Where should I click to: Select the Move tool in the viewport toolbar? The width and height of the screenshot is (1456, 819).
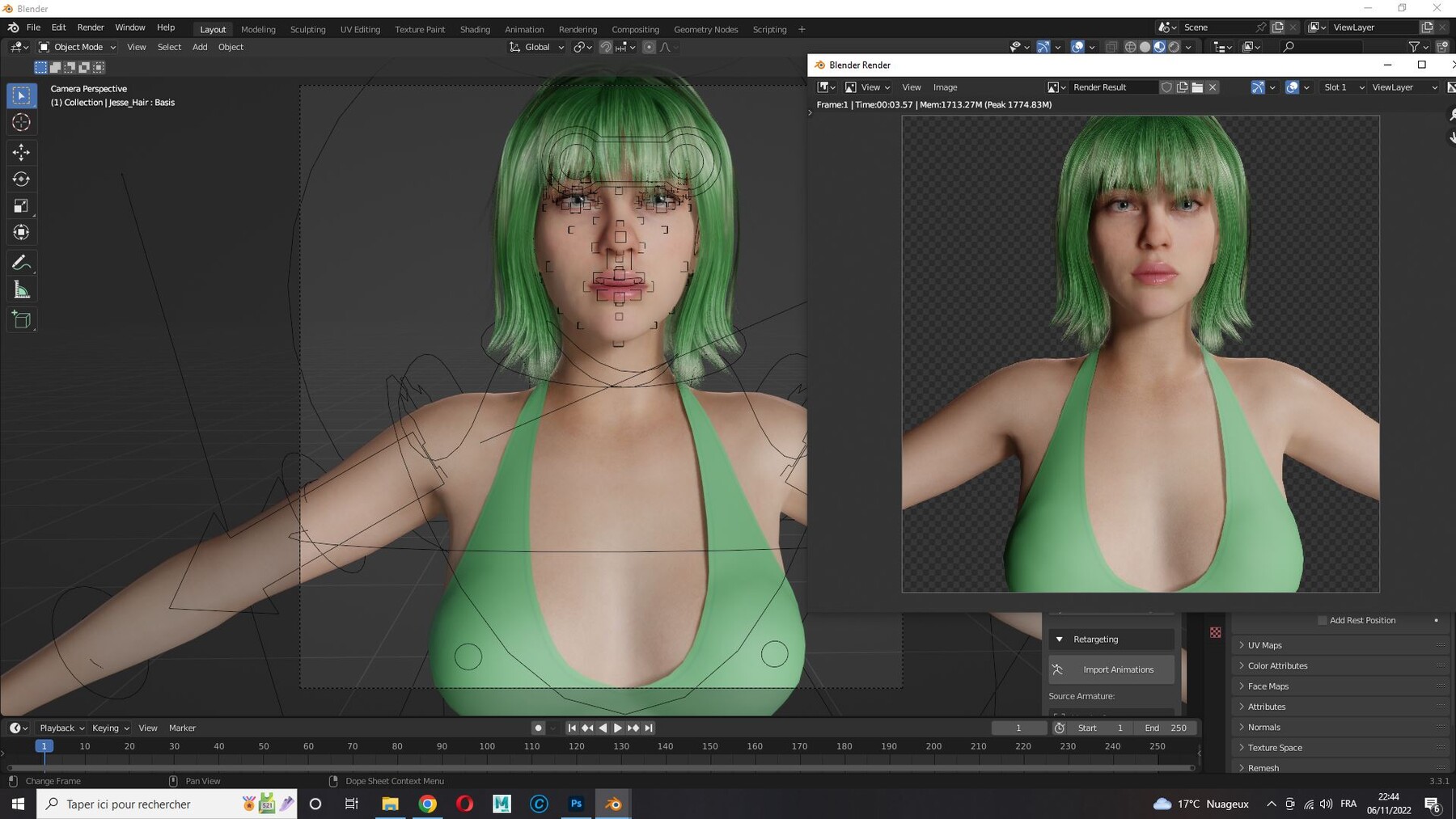(x=21, y=151)
